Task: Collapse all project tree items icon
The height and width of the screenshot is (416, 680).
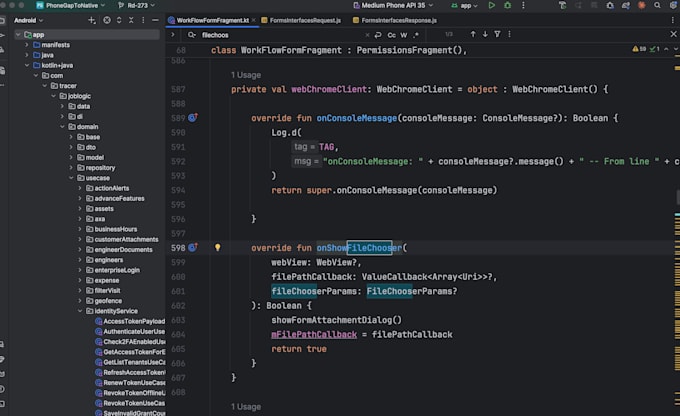Action: coord(131,20)
